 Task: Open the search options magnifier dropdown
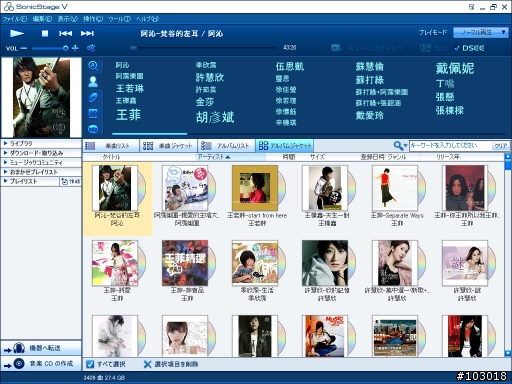[400, 146]
